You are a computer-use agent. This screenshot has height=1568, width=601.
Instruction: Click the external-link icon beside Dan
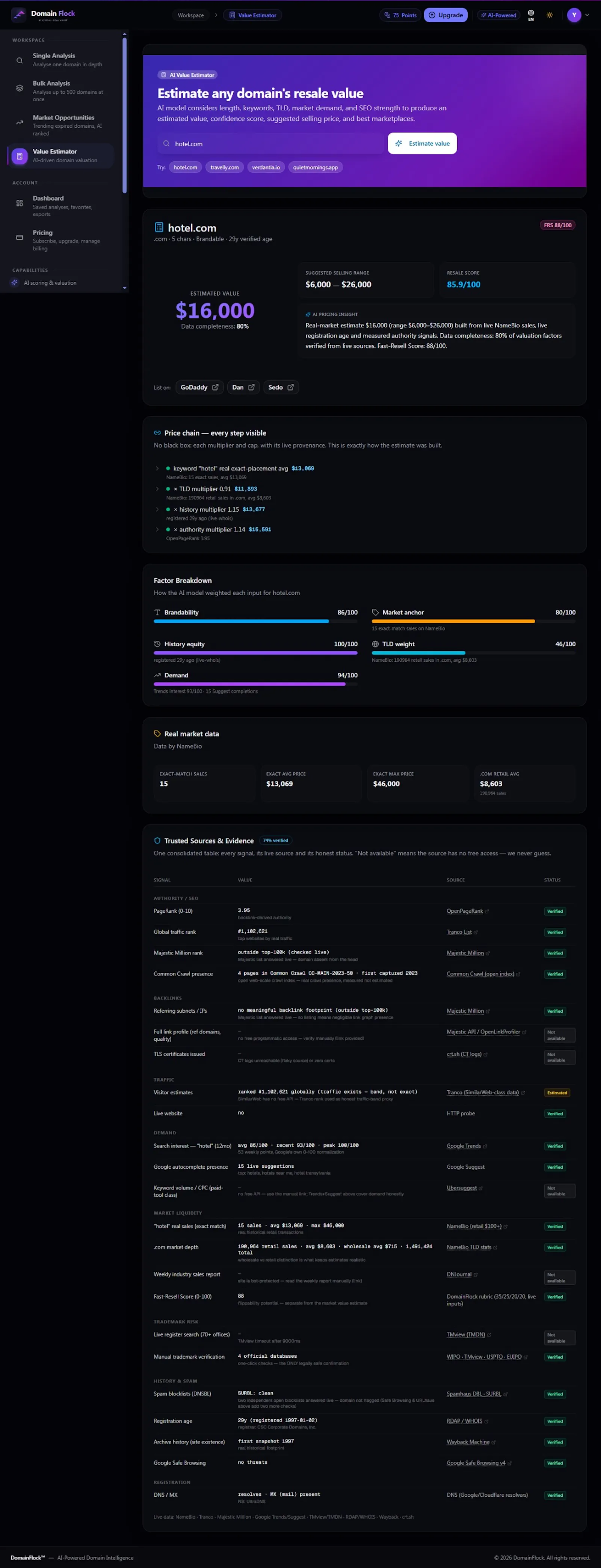coord(251,387)
